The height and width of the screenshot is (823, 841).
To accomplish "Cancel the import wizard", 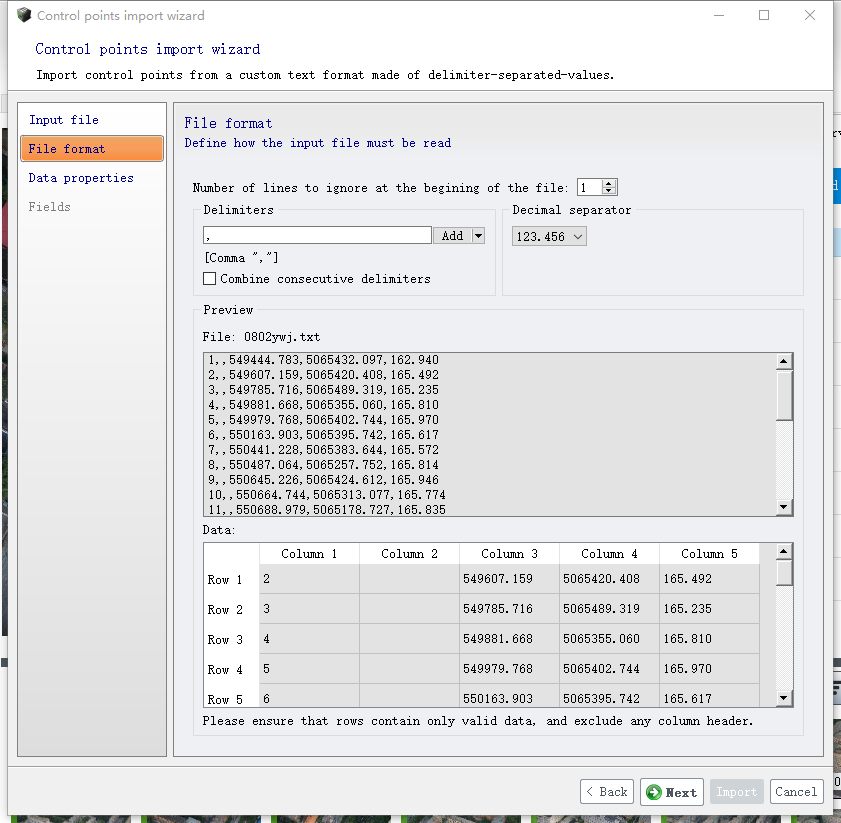I will [x=796, y=792].
